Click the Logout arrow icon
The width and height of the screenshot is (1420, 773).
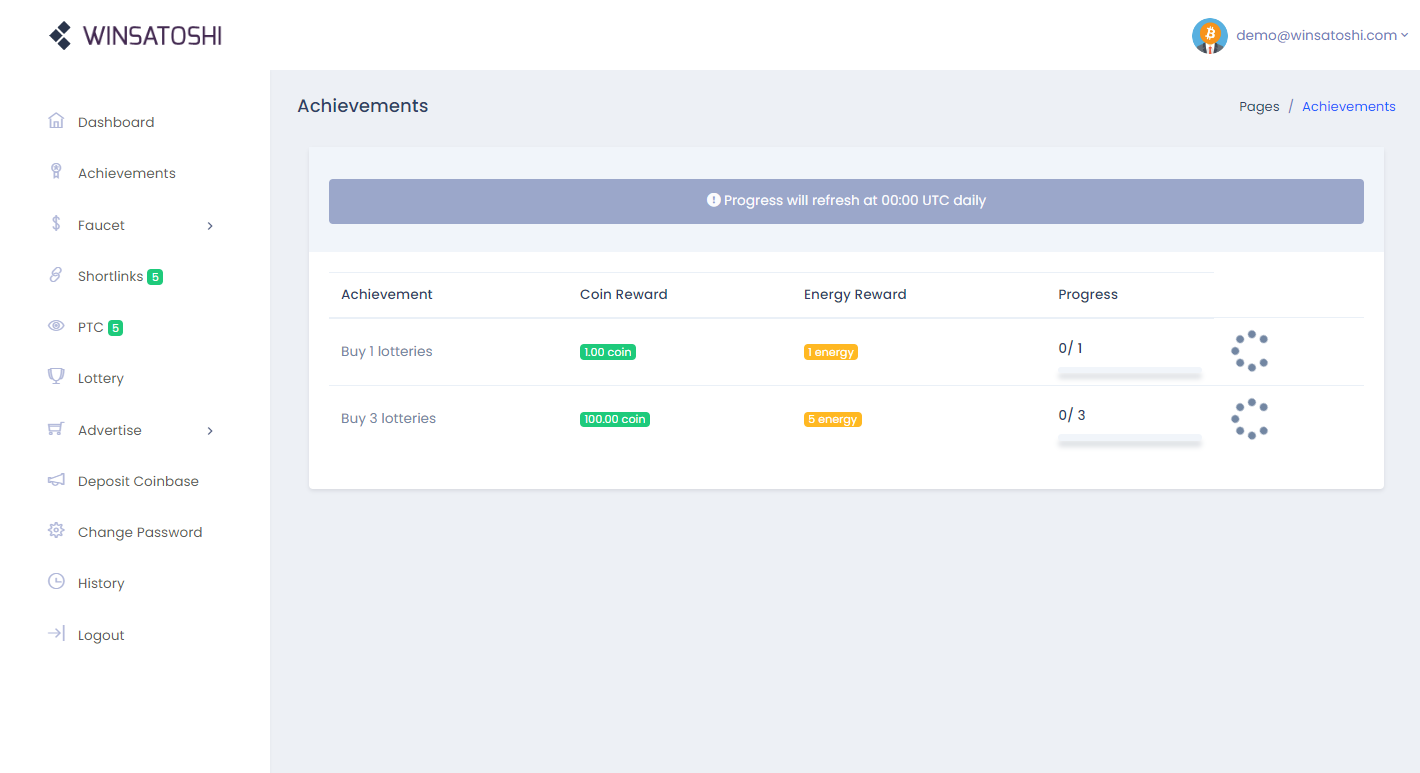point(56,634)
